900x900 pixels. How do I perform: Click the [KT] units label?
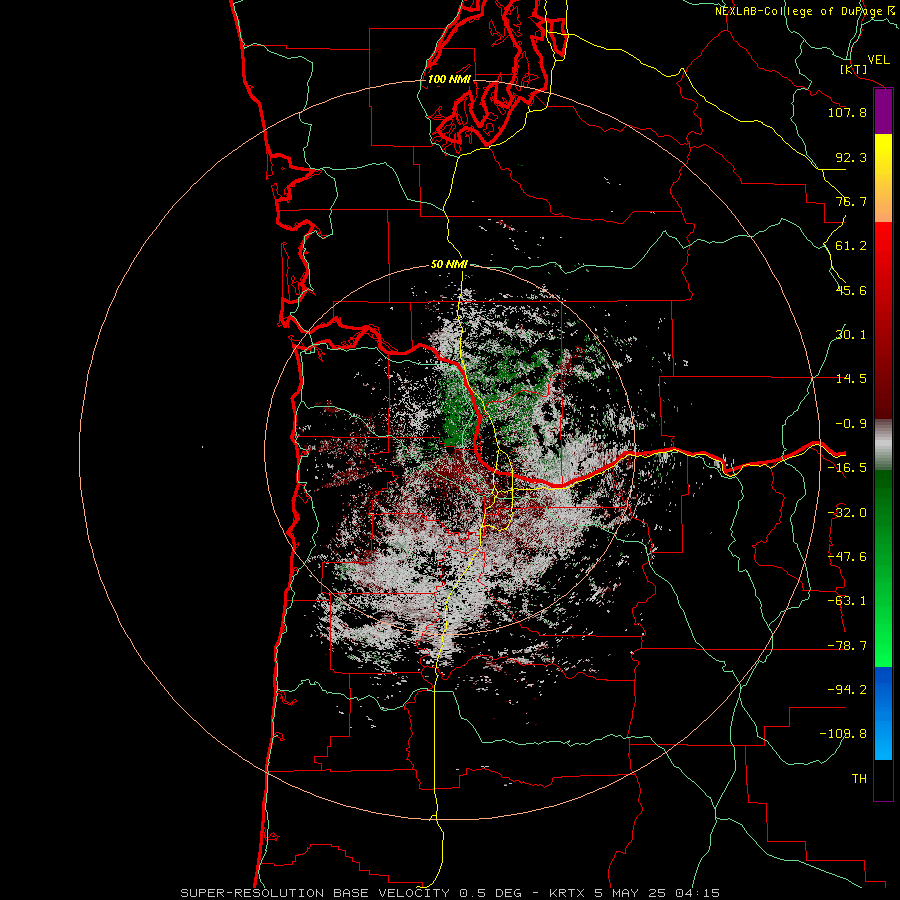(854, 69)
